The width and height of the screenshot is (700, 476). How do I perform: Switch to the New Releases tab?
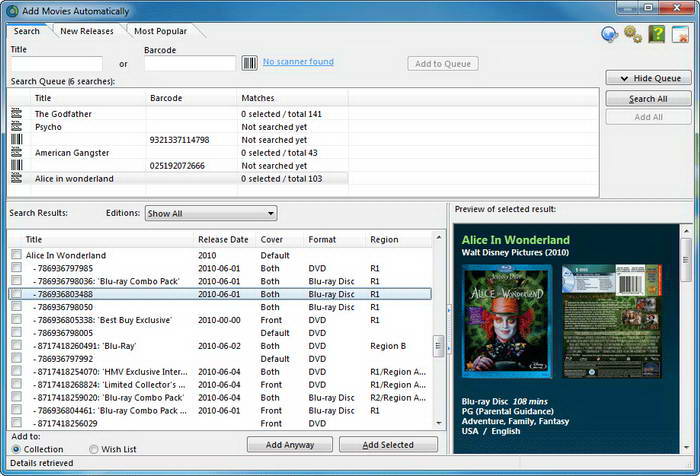click(x=87, y=31)
